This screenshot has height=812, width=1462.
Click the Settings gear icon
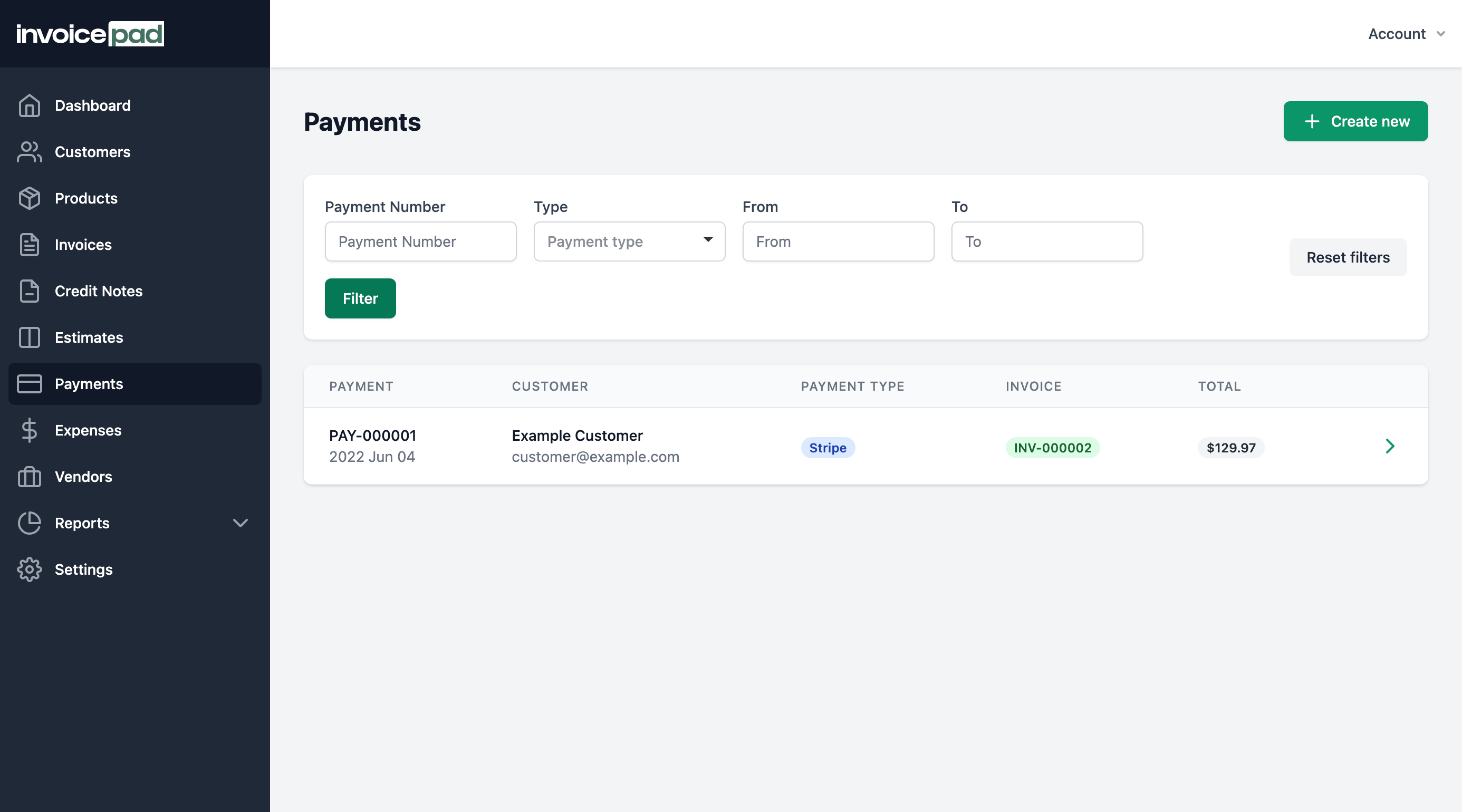click(x=30, y=569)
